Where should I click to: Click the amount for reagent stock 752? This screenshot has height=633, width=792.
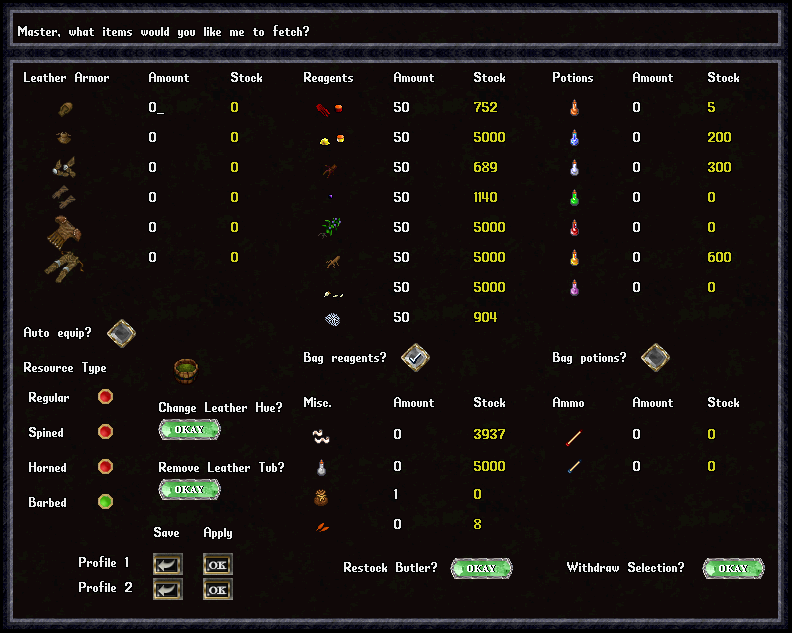click(401, 108)
